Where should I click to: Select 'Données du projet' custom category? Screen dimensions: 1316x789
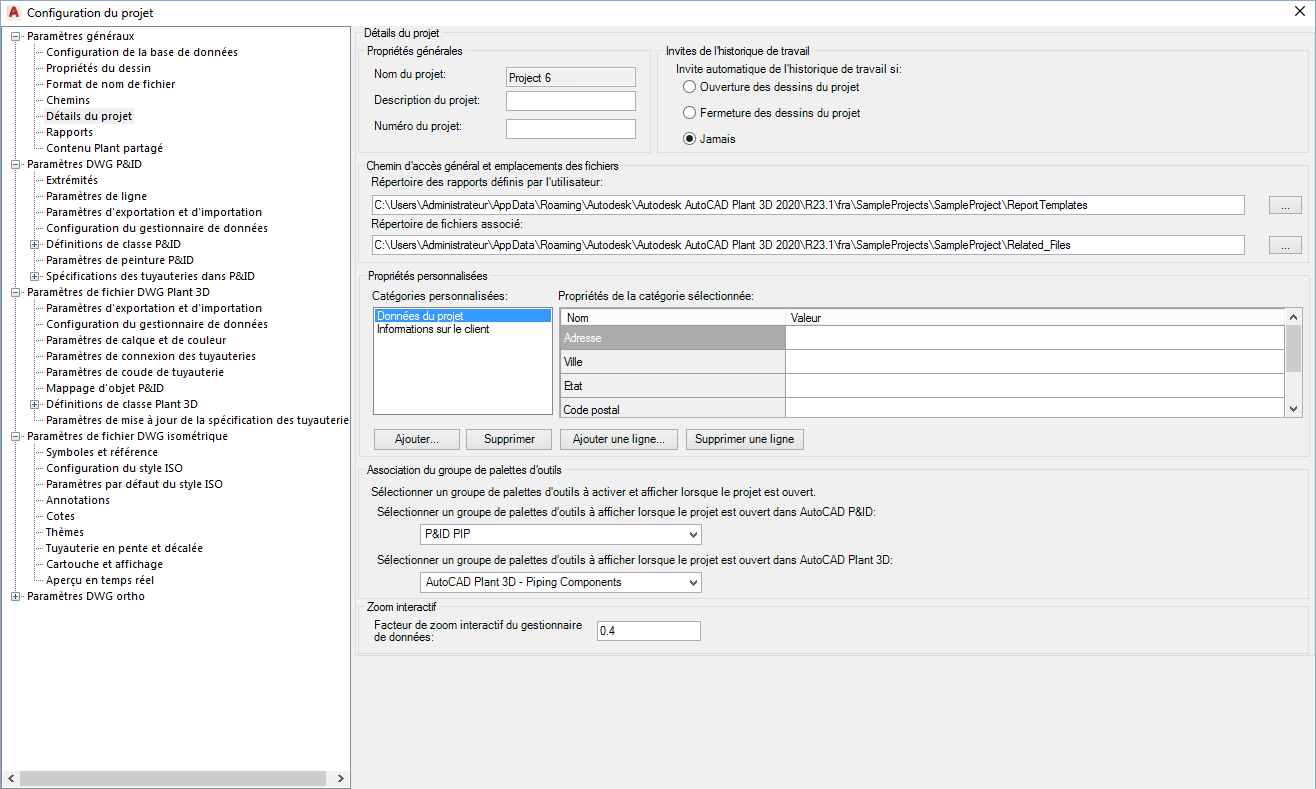[462, 316]
